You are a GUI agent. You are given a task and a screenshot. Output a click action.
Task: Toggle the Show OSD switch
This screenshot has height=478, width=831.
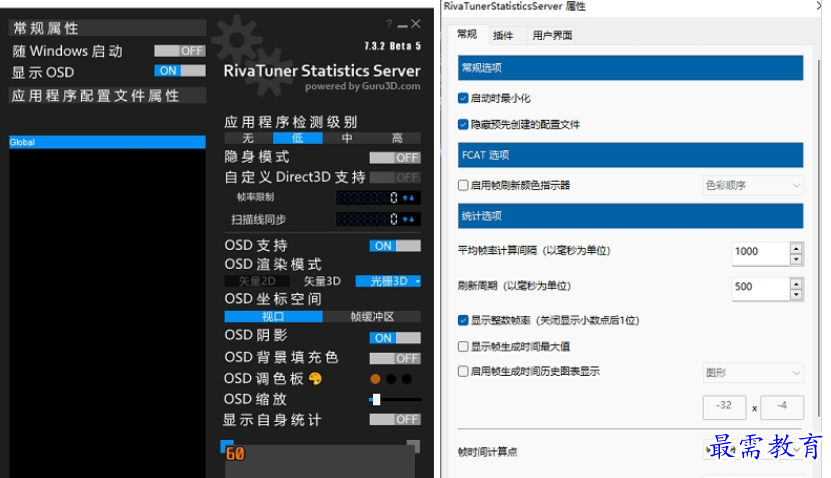tap(180, 70)
